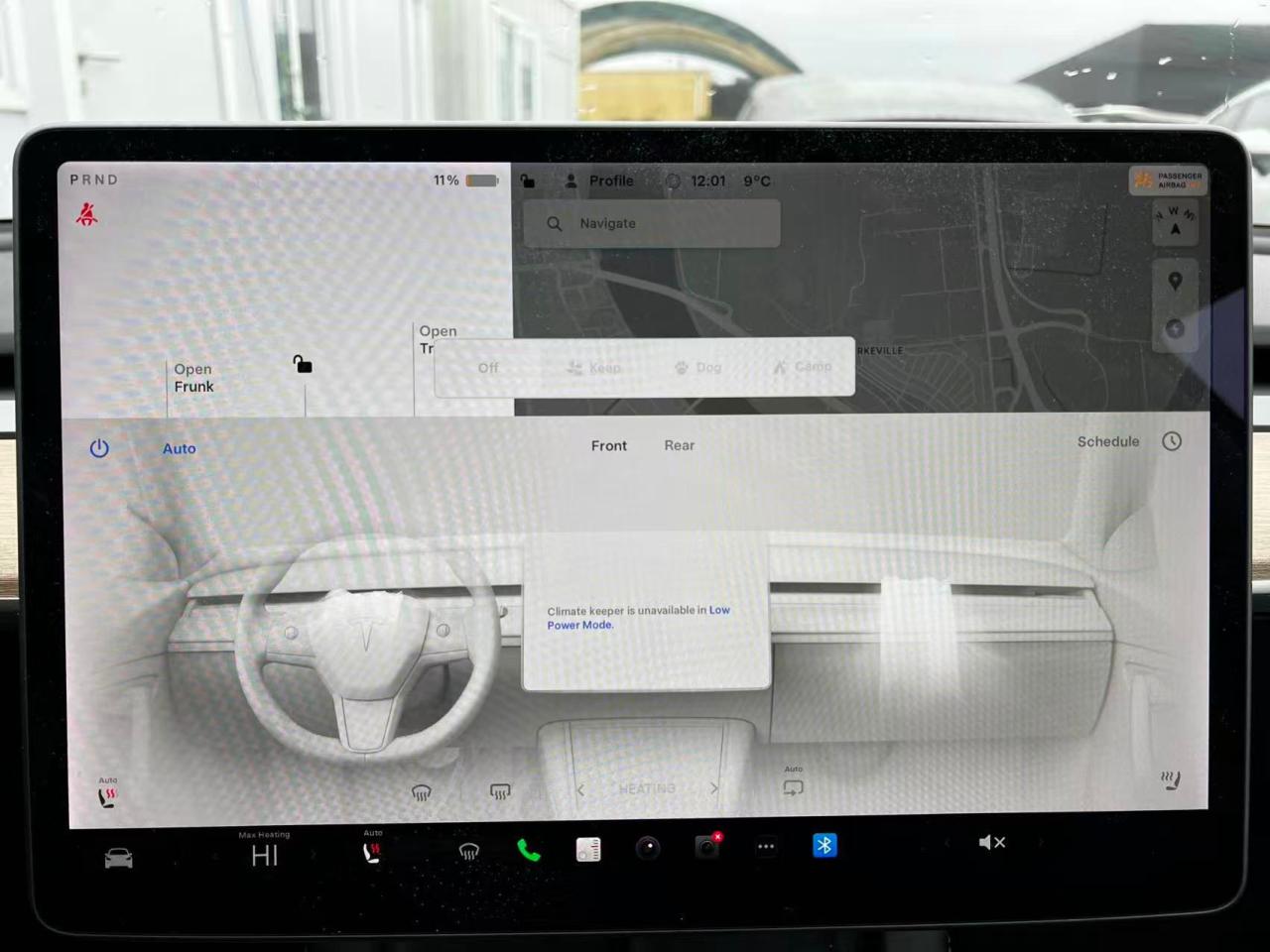Switch to the Rear climate tab
1270x952 pixels.
679,445
